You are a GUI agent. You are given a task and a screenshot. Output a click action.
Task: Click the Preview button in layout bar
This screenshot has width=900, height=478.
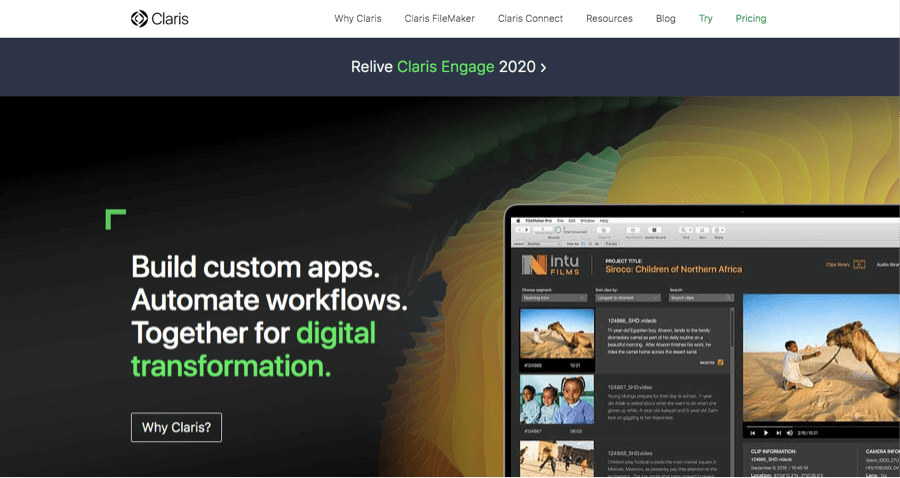coord(611,244)
